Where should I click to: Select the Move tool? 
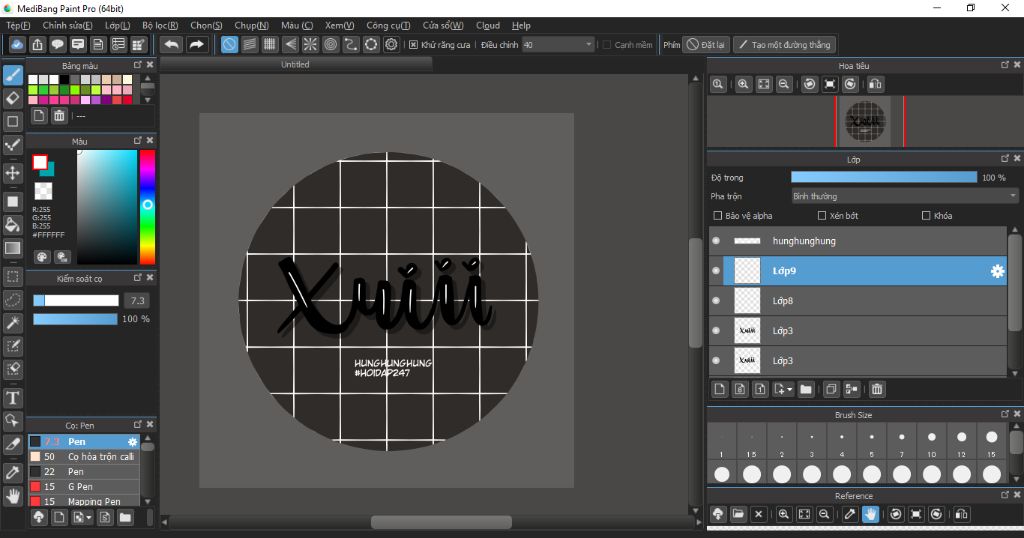(12, 172)
